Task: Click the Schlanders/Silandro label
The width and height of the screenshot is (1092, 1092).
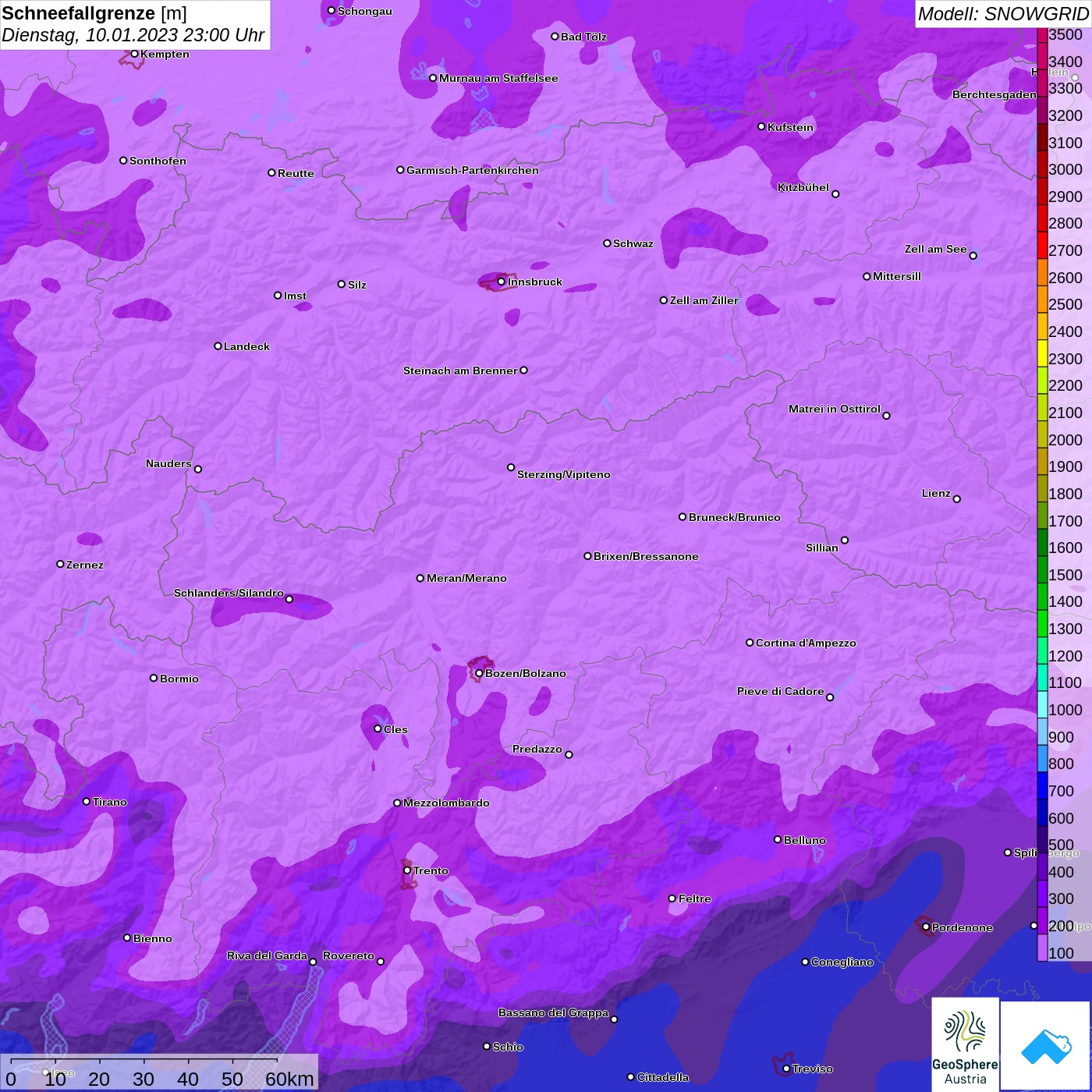Action: (229, 593)
